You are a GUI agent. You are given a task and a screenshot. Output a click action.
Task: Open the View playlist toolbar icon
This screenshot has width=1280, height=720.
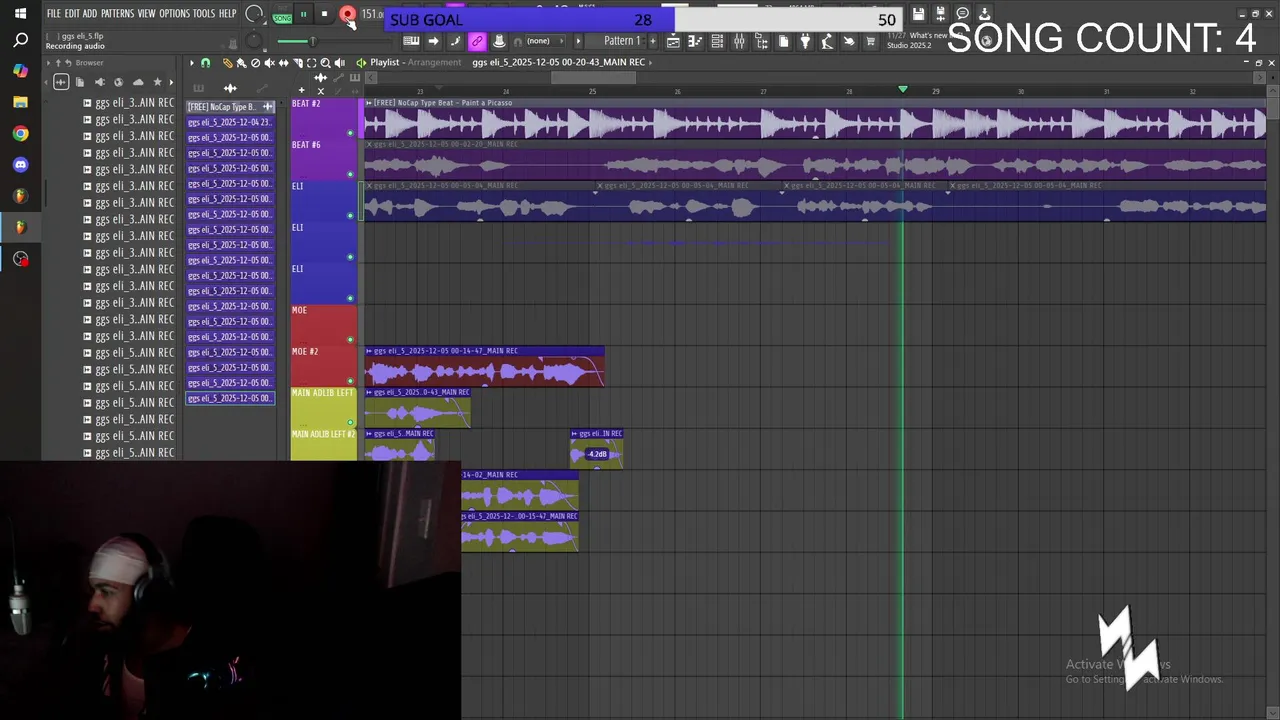coord(673,41)
